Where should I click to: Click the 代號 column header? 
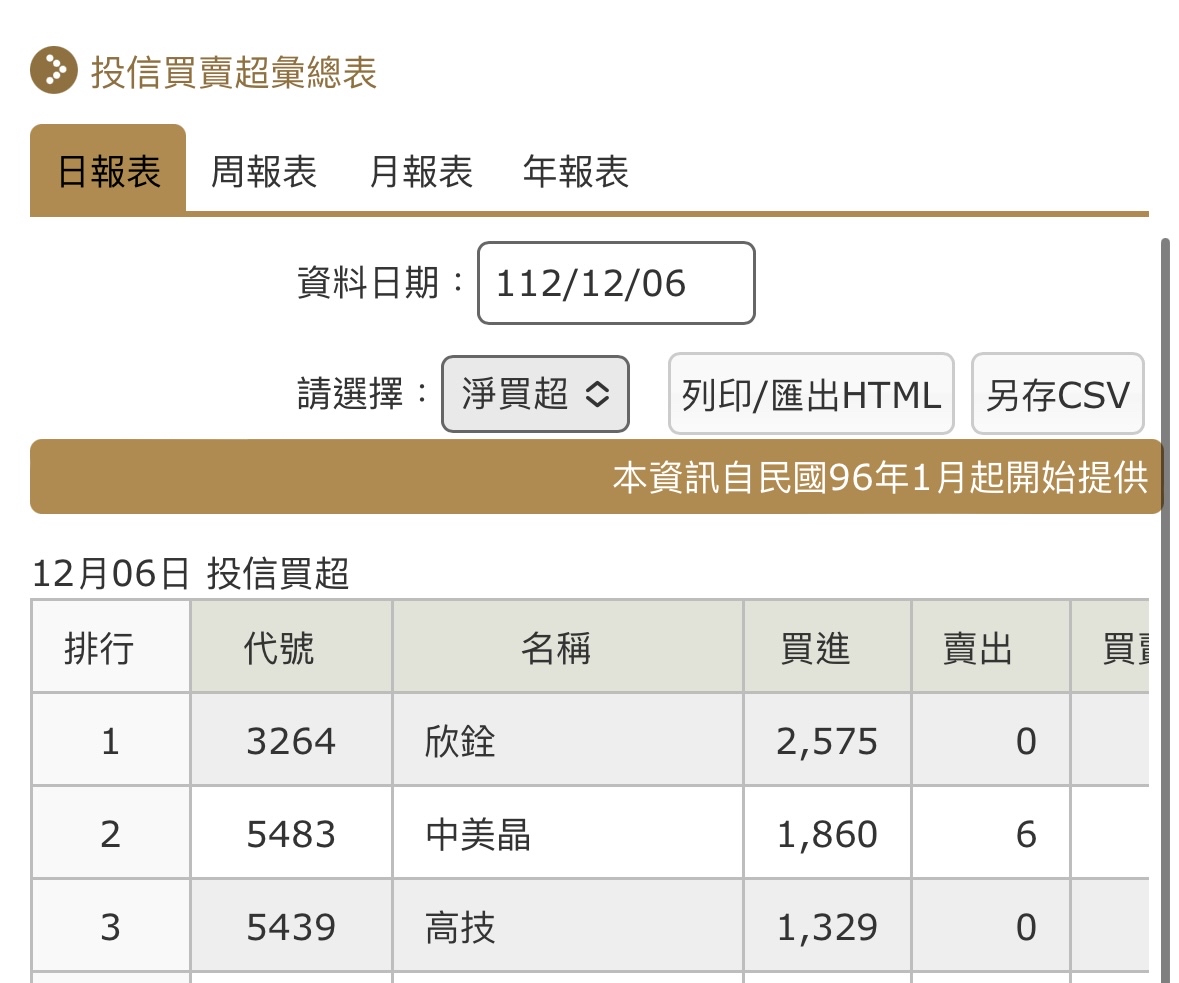[x=288, y=648]
